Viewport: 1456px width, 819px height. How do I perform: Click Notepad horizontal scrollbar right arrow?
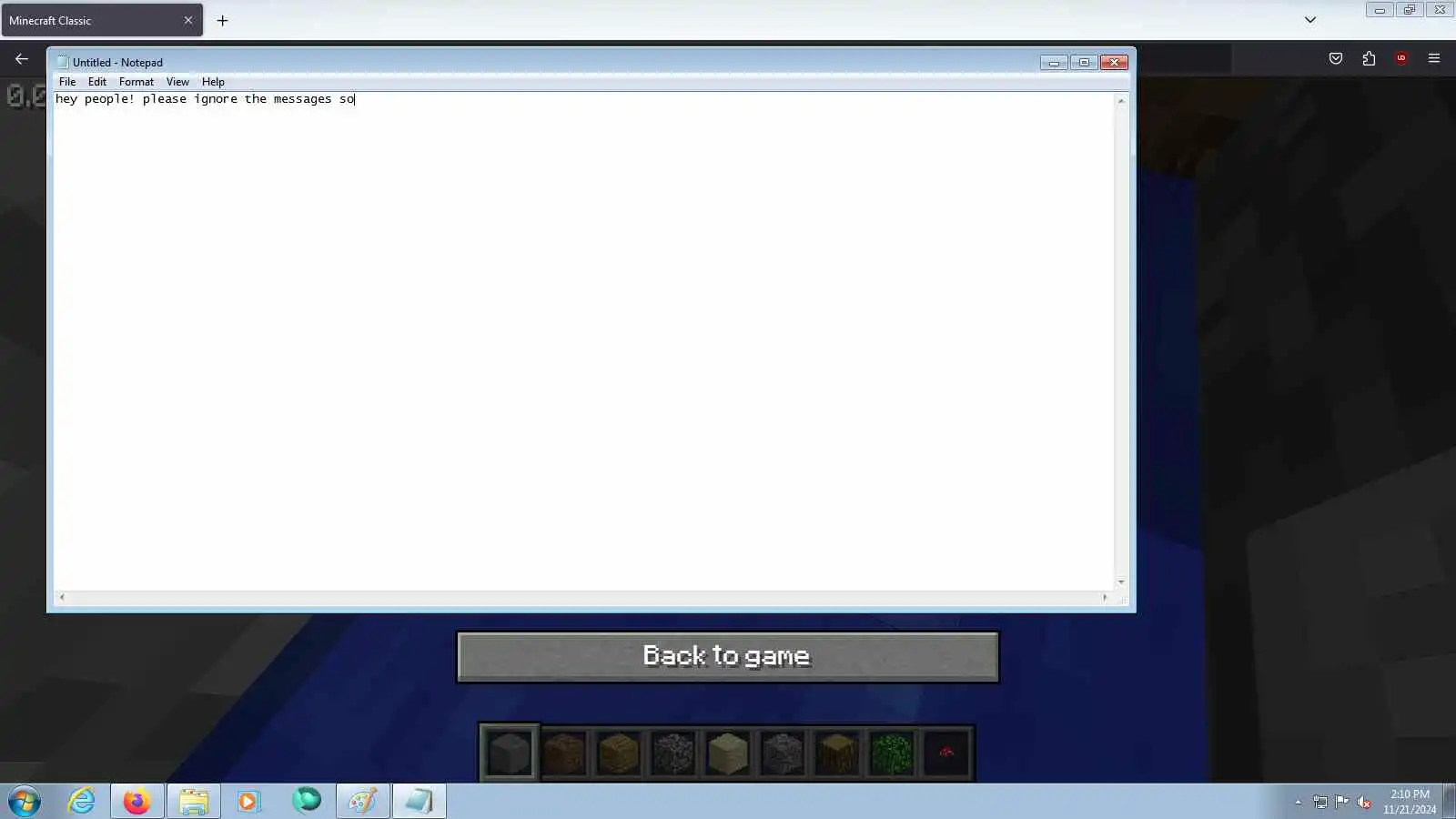coord(1106,598)
